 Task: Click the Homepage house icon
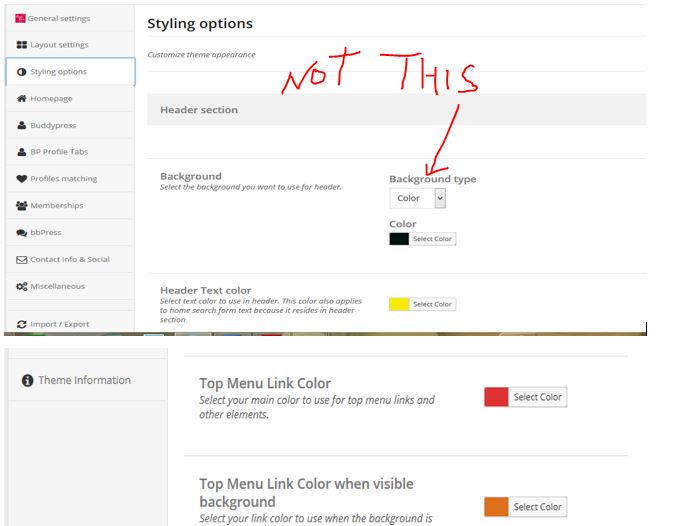pyautogui.click(x=22, y=99)
